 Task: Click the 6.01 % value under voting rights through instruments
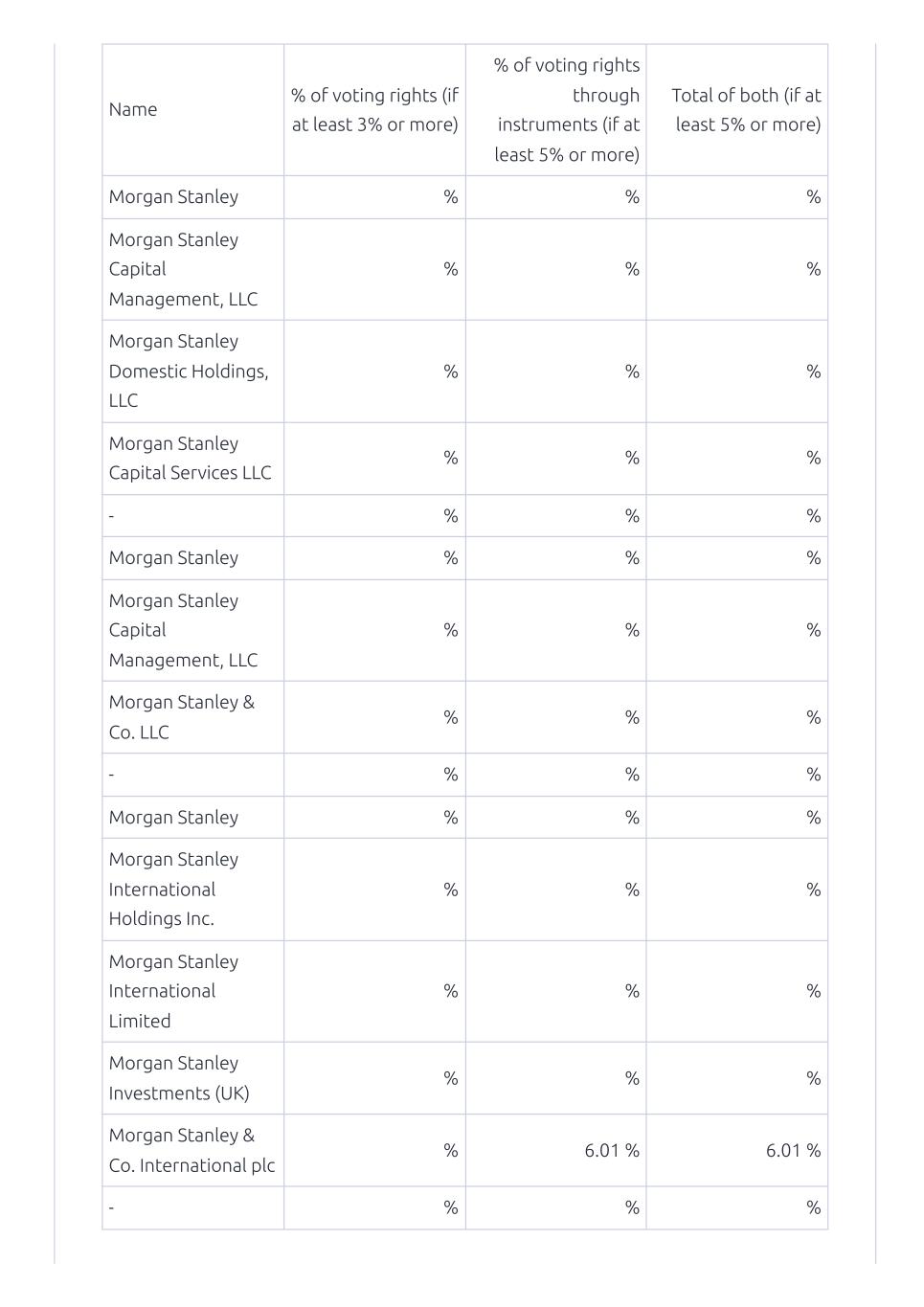point(611,1150)
